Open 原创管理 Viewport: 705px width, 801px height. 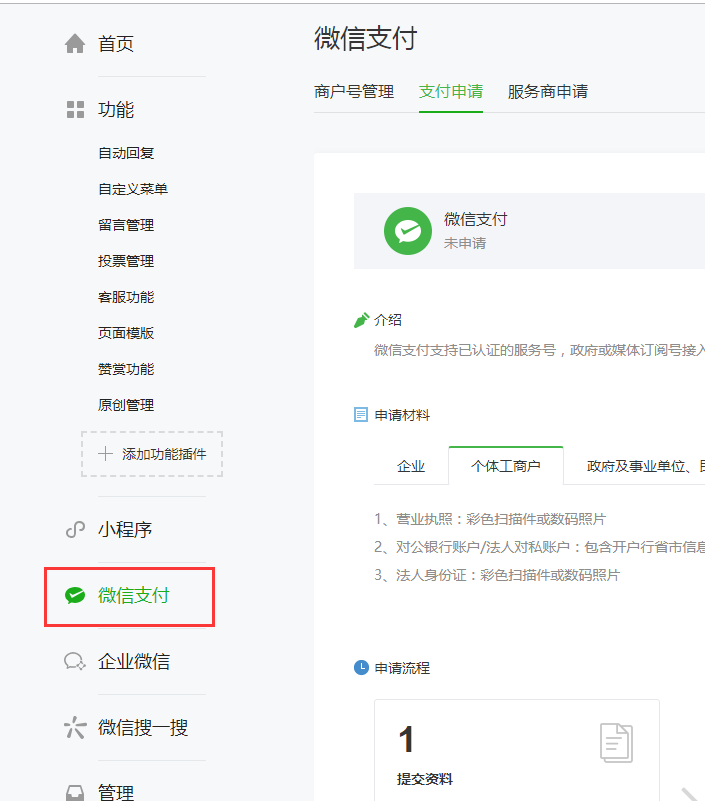[126, 405]
